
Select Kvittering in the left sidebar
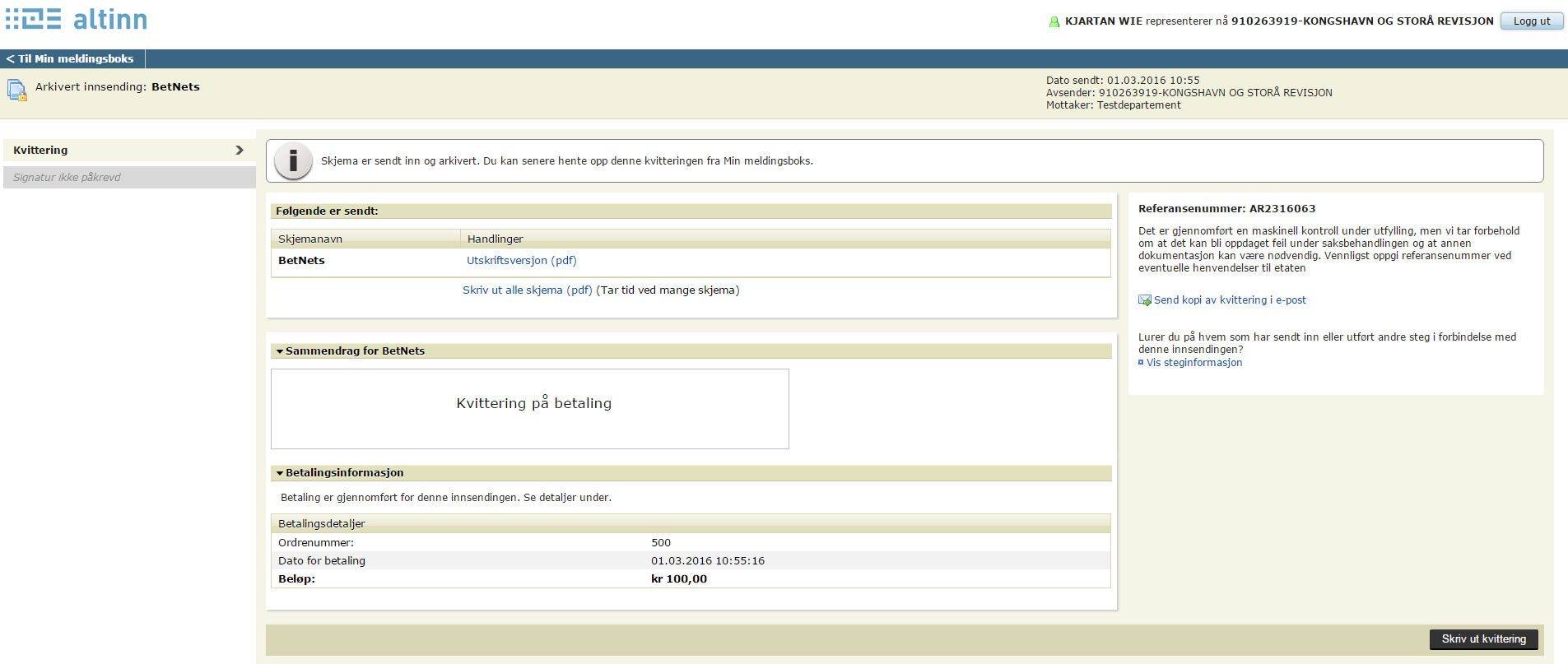point(41,150)
